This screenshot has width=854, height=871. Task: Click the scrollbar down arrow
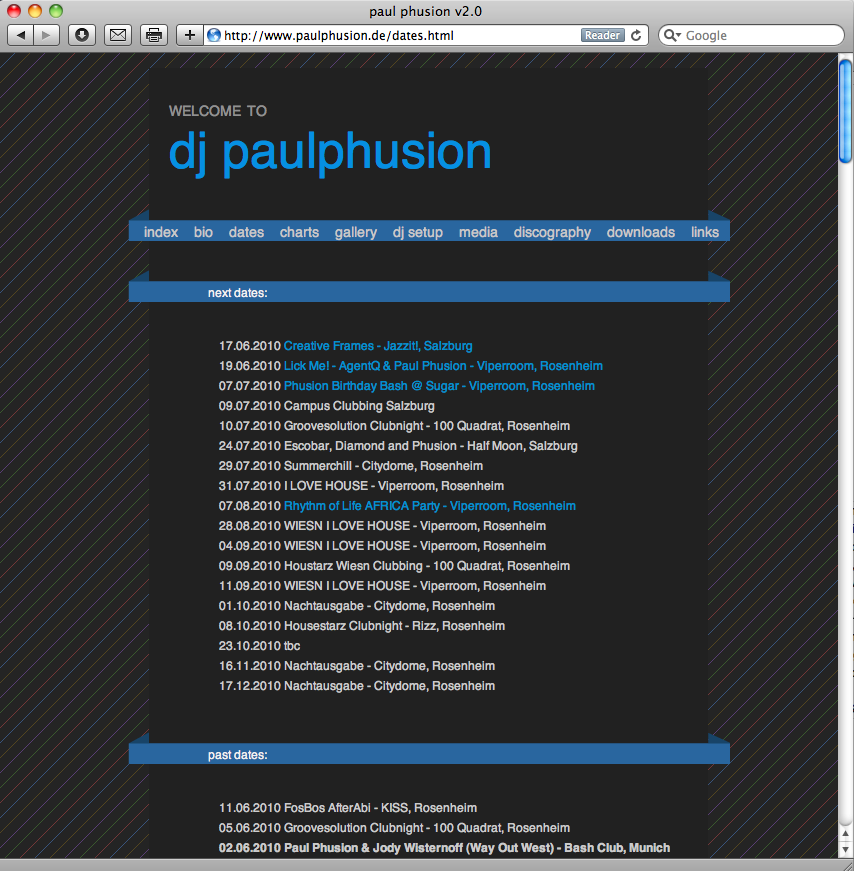pos(845,851)
